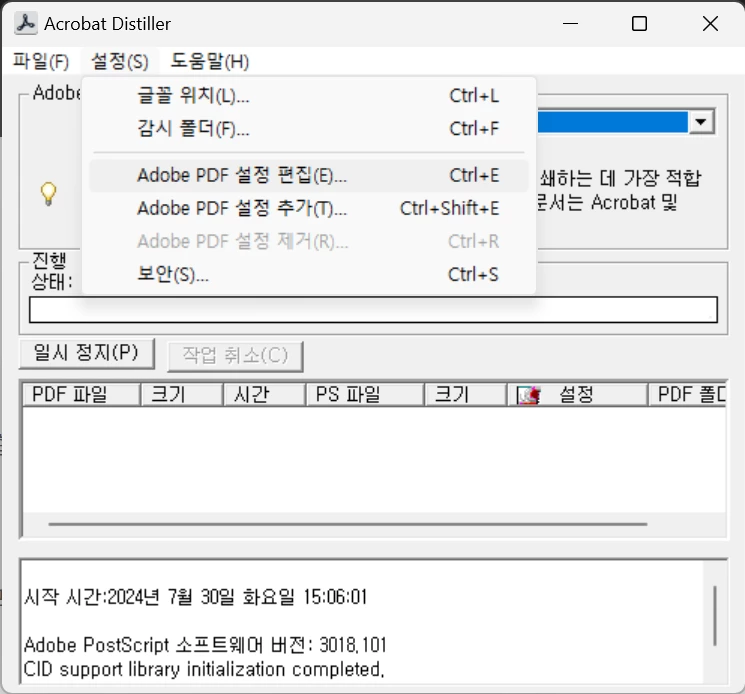Click the Acrobat Distiller title bar icon
Screen dimensions: 745x694
[26, 23]
